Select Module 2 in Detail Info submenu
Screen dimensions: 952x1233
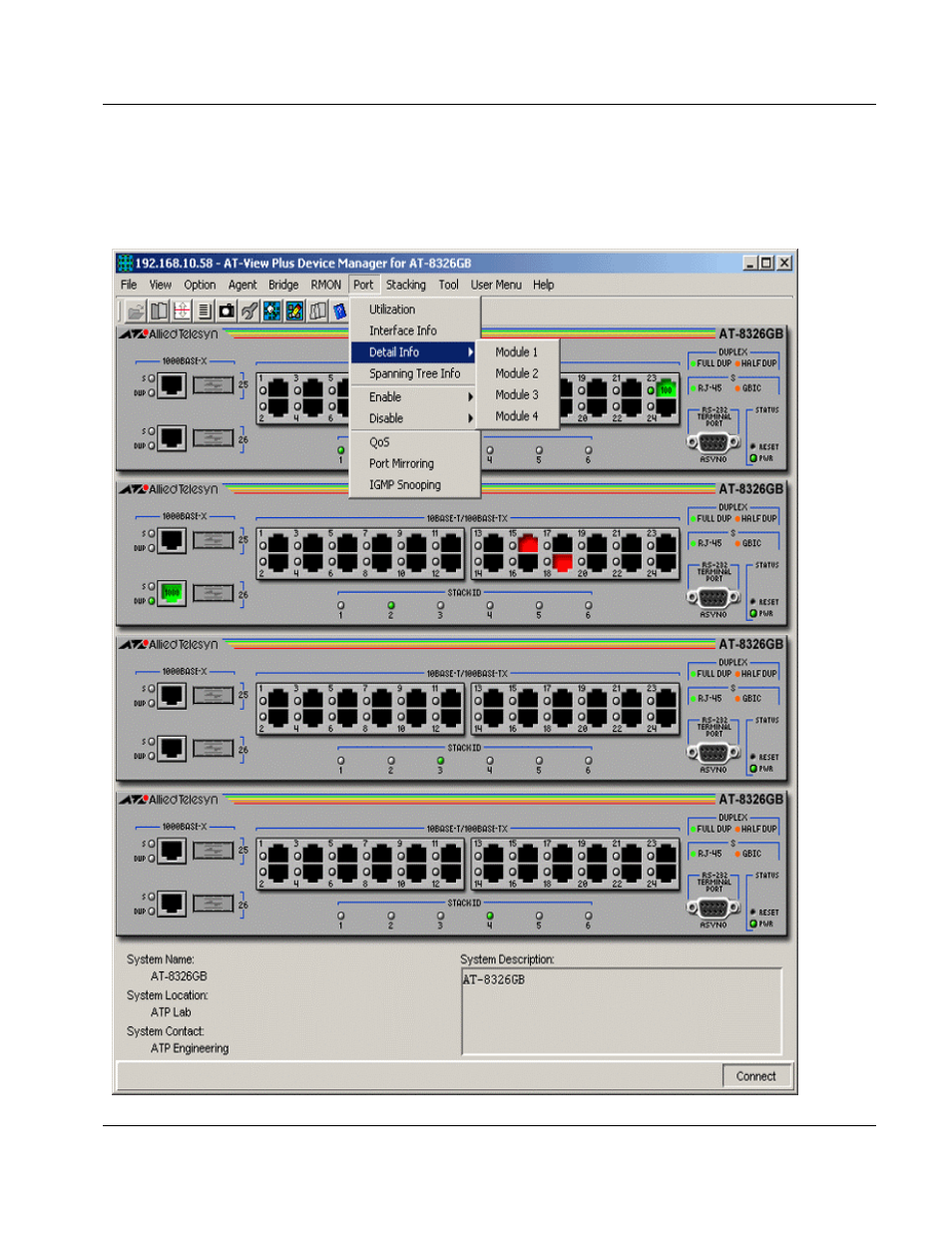pyautogui.click(x=517, y=373)
